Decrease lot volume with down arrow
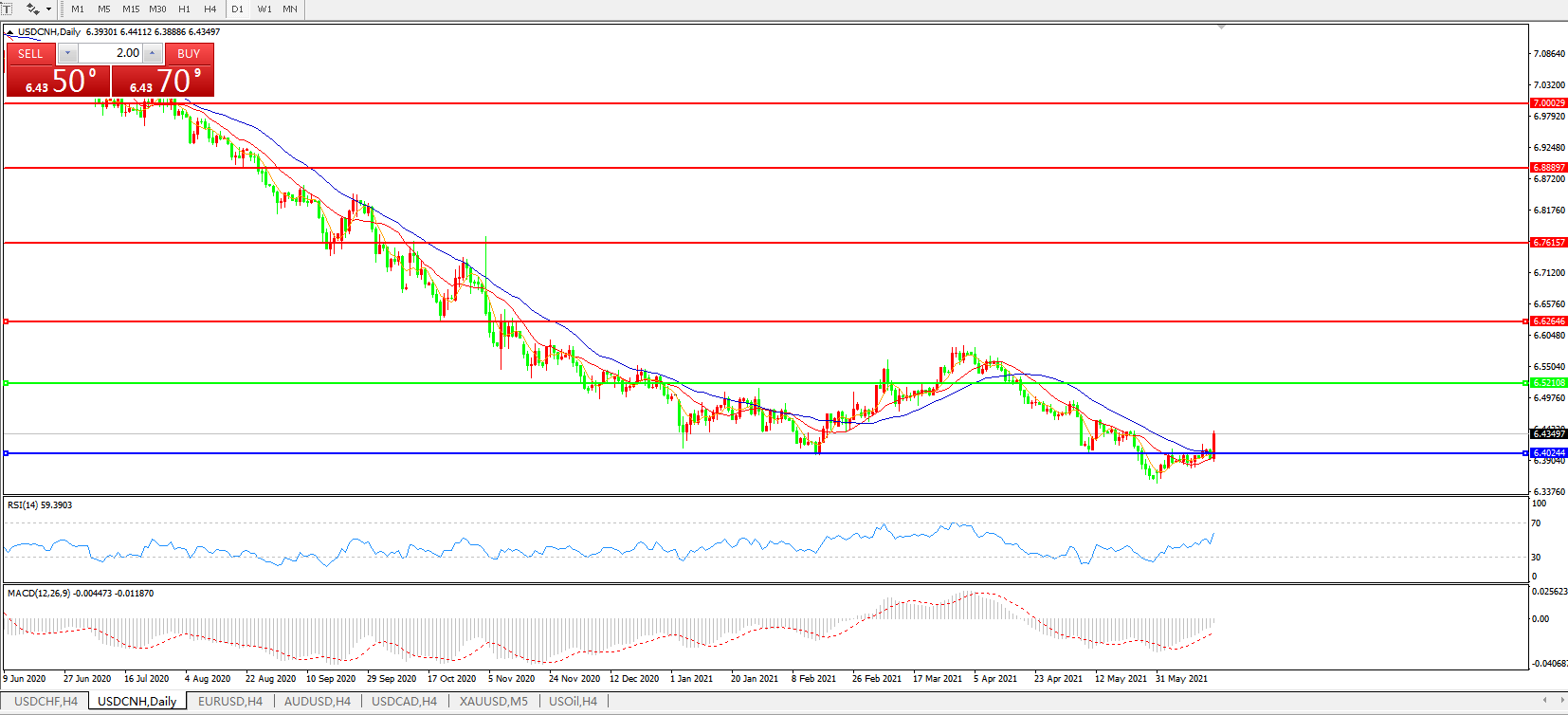Screen dimensions: 1568x715 tap(68, 53)
